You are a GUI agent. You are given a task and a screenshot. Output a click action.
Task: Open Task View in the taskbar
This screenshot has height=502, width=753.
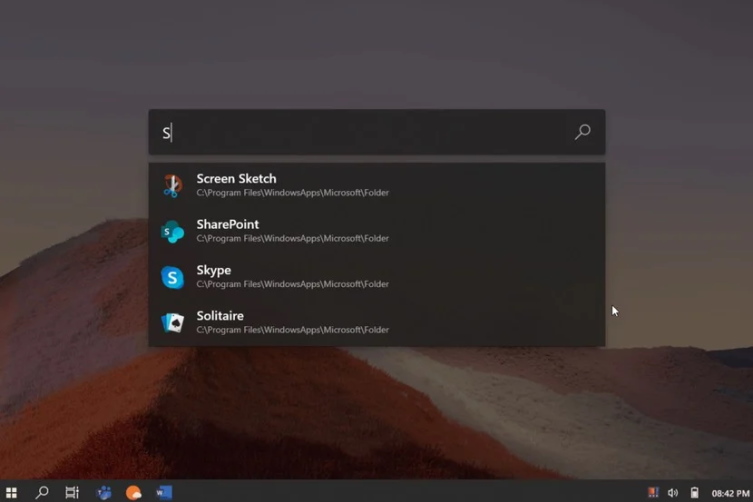pyautogui.click(x=72, y=492)
